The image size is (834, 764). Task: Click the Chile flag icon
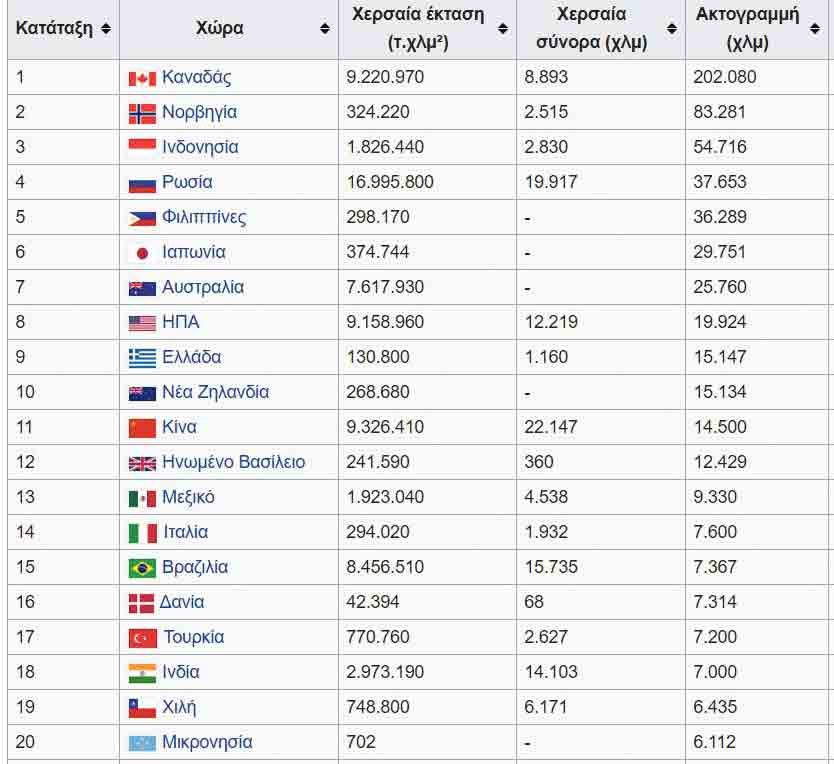pyautogui.click(x=142, y=708)
